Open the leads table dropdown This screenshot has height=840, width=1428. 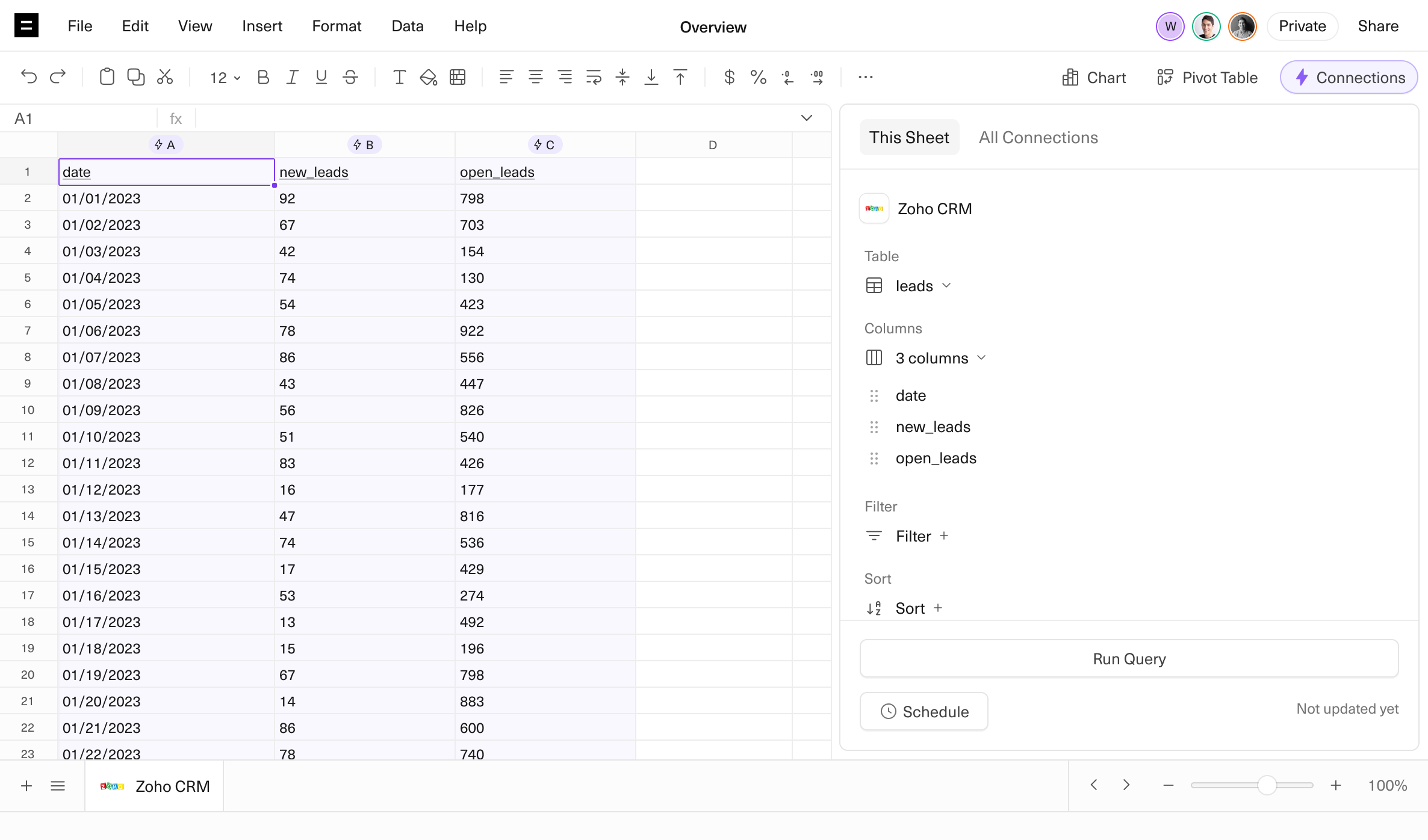click(x=922, y=286)
